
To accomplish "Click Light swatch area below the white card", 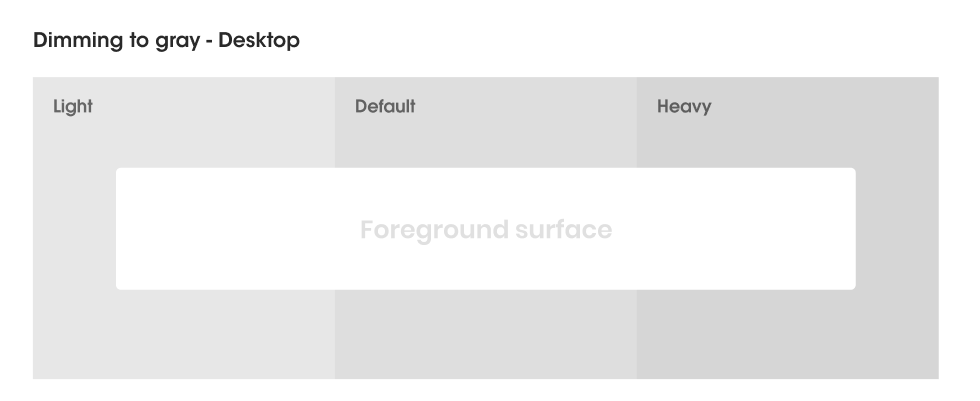I will click(184, 334).
